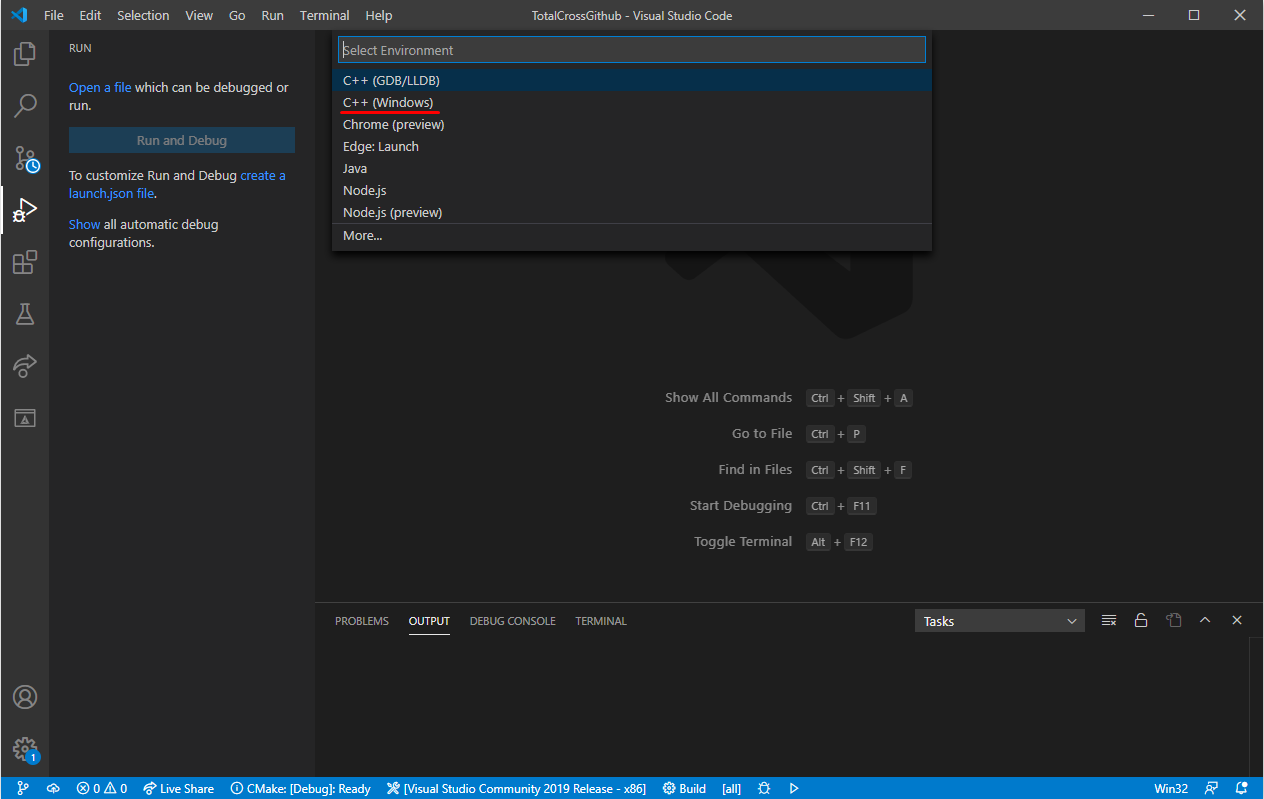This screenshot has height=799, width=1264.
Task: Close the bottom panel
Action: [1237, 620]
